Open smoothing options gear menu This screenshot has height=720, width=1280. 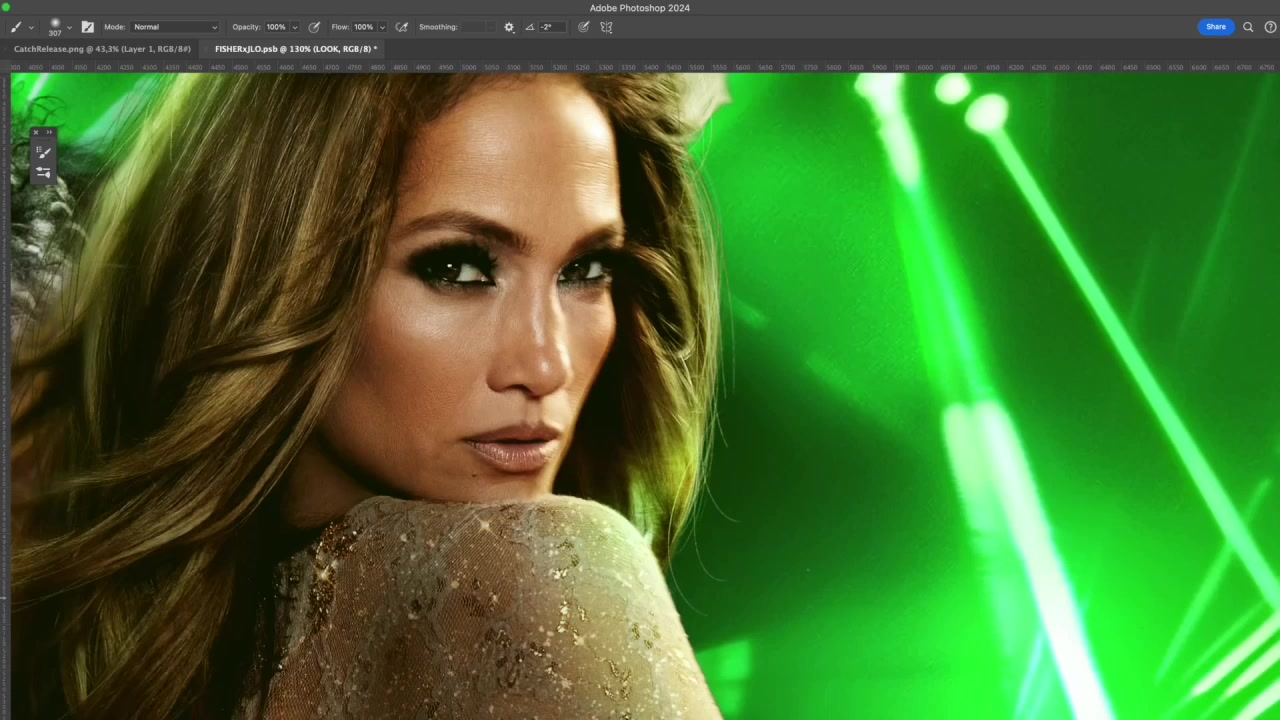tap(509, 27)
